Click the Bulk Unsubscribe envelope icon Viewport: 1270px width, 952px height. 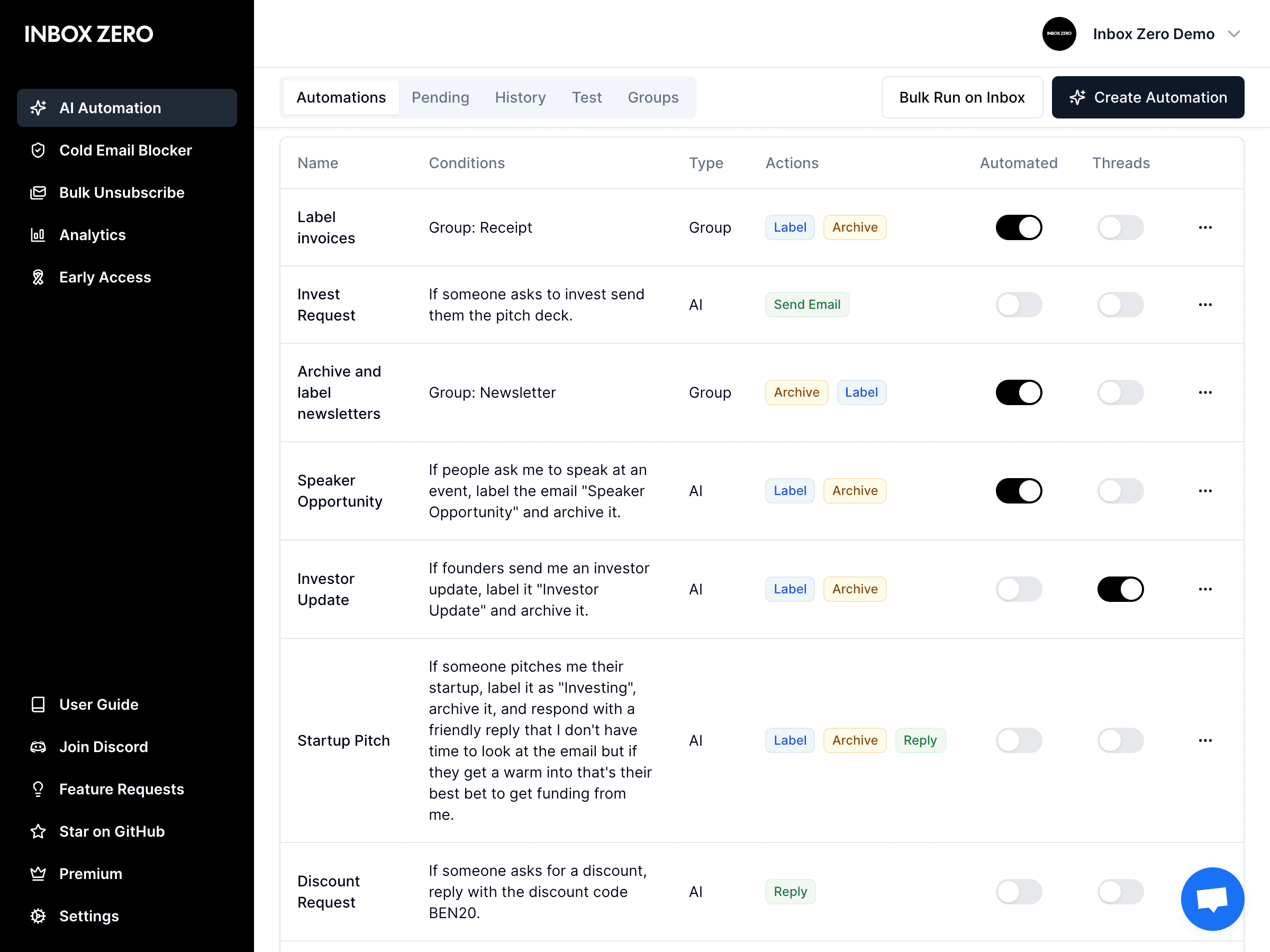pos(38,192)
